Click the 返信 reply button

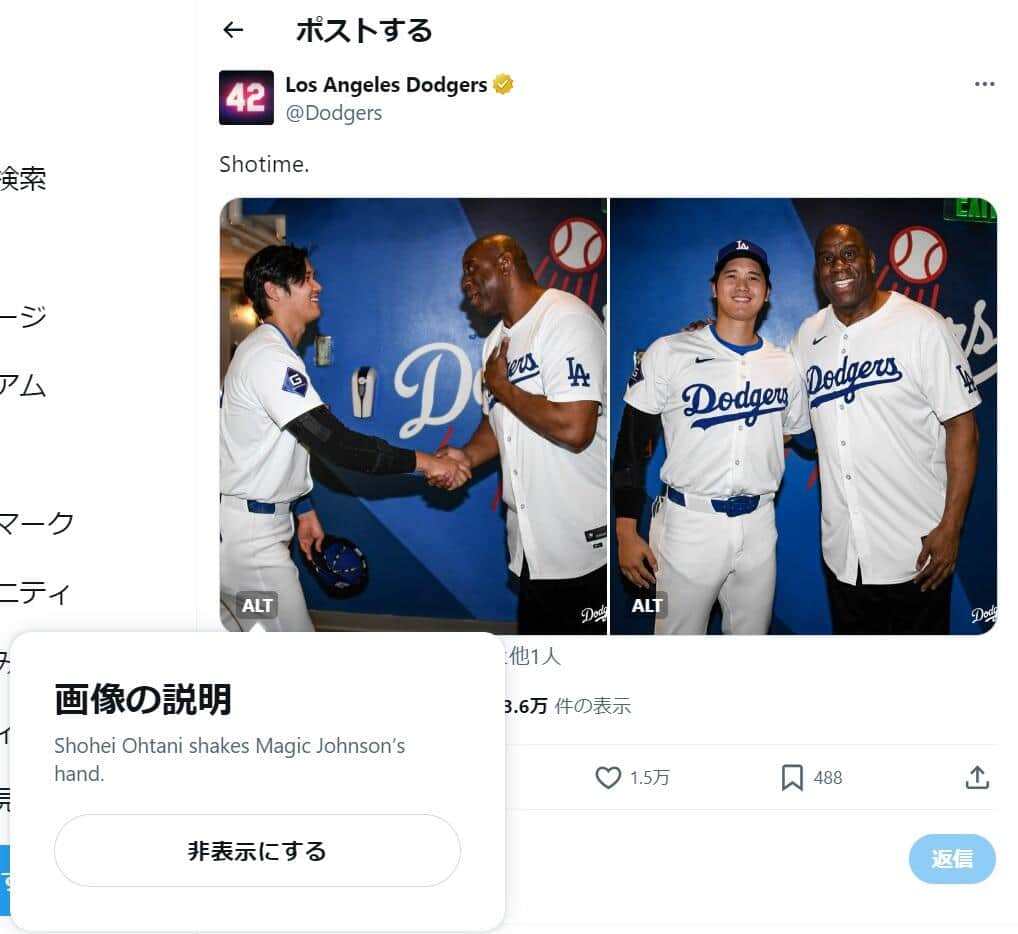951,858
